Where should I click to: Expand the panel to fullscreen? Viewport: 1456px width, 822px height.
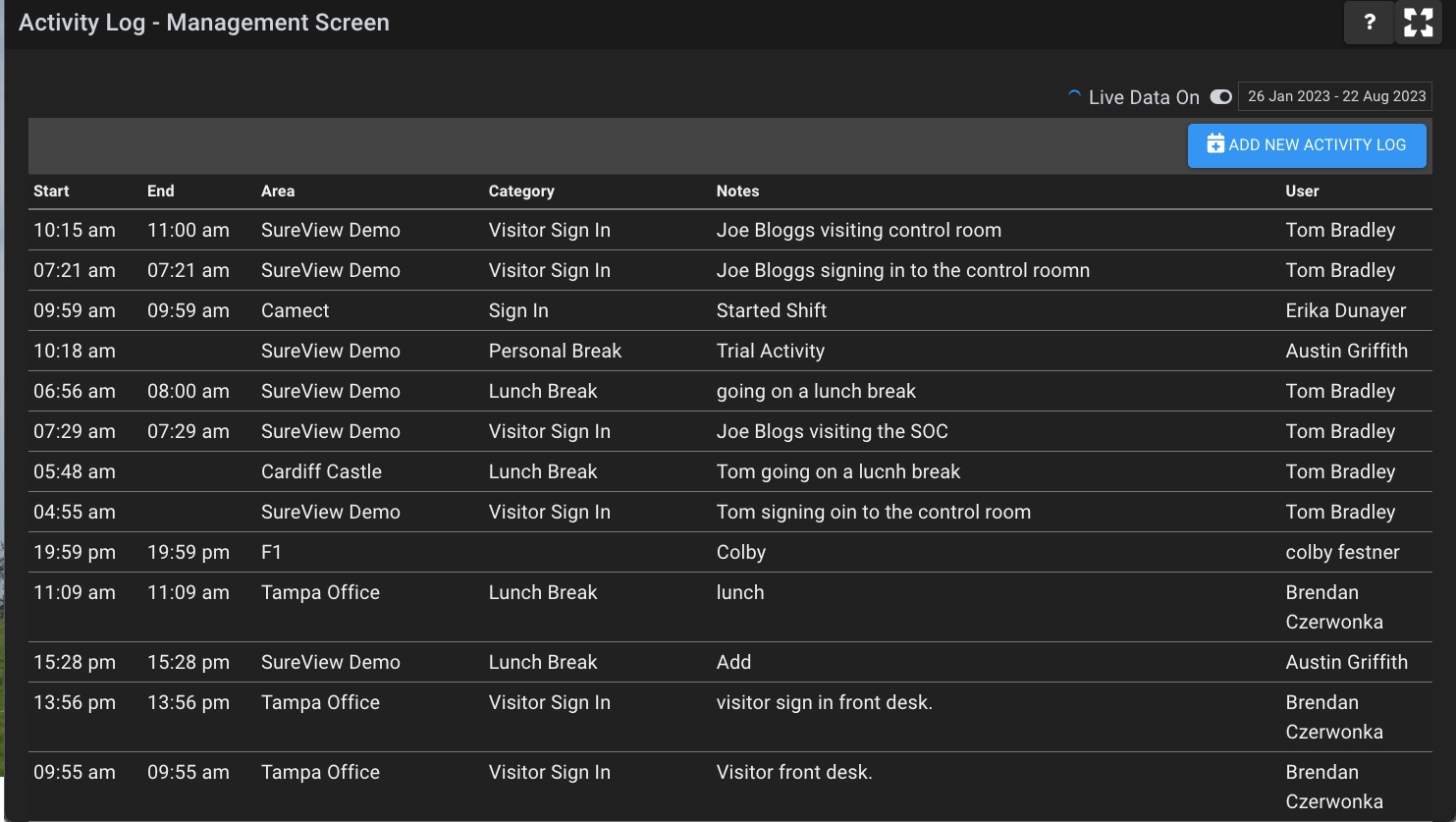click(1419, 23)
